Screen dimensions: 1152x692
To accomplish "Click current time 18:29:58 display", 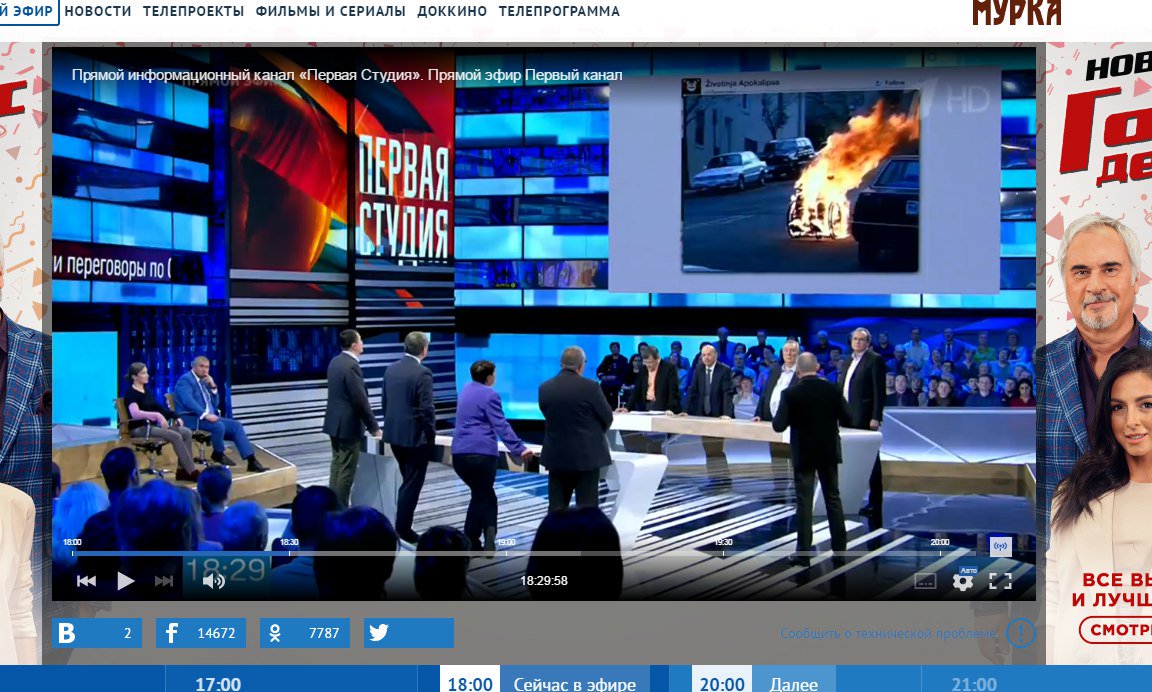I will coord(544,580).
